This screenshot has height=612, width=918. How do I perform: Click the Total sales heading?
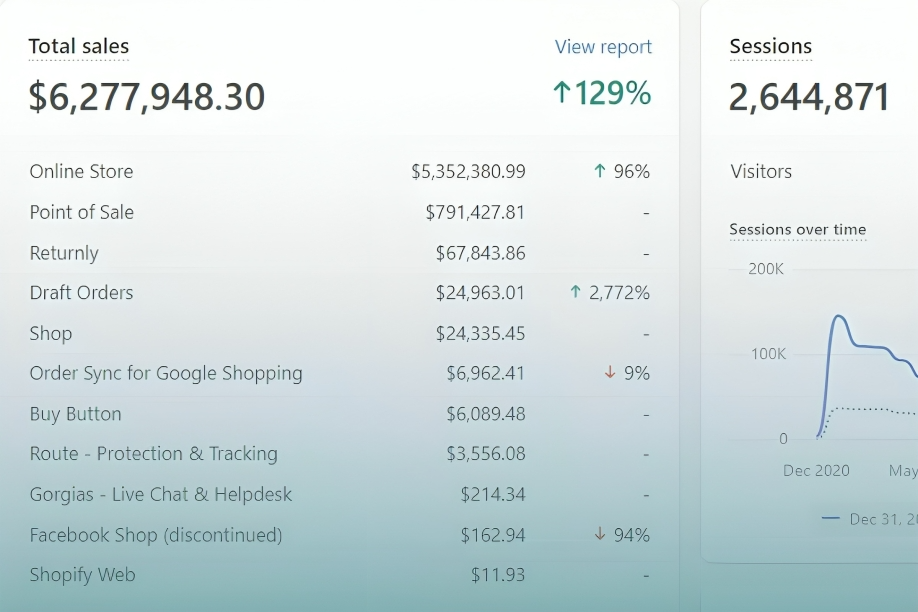(x=78, y=46)
